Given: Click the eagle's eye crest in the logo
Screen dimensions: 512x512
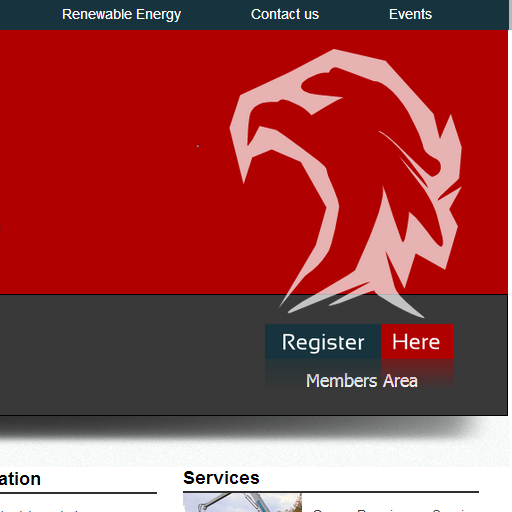Looking at the screenshot, I should pos(322,87).
